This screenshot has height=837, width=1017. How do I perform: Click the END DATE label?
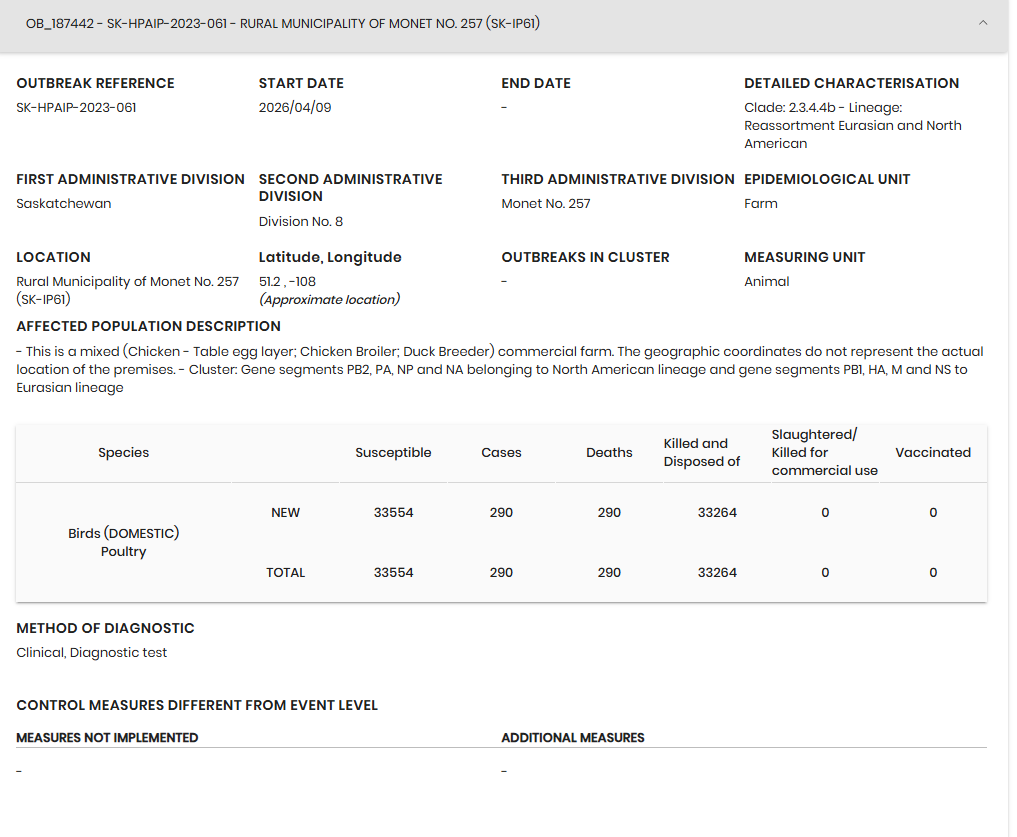(x=536, y=84)
